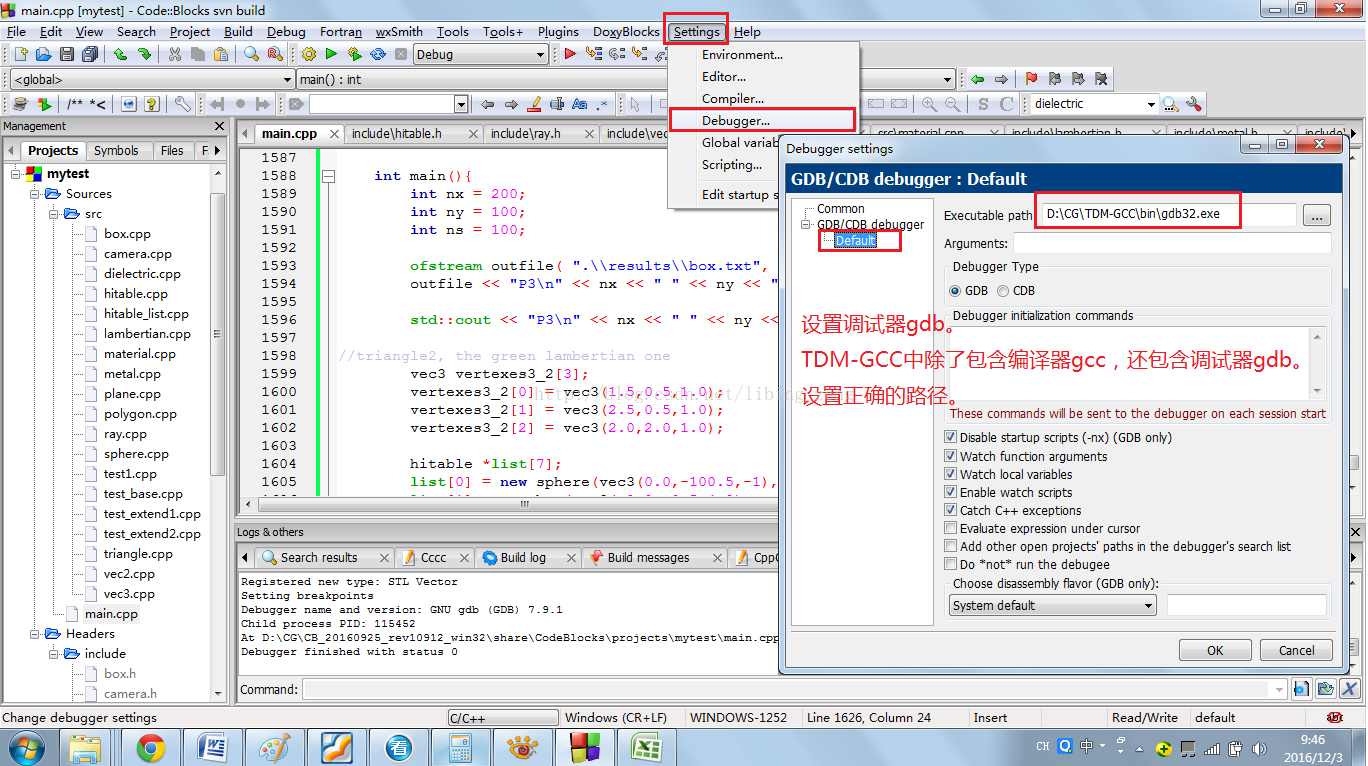Viewport: 1368px width, 766px height.
Task: Click the Replace toolbar icon
Action: point(275,54)
